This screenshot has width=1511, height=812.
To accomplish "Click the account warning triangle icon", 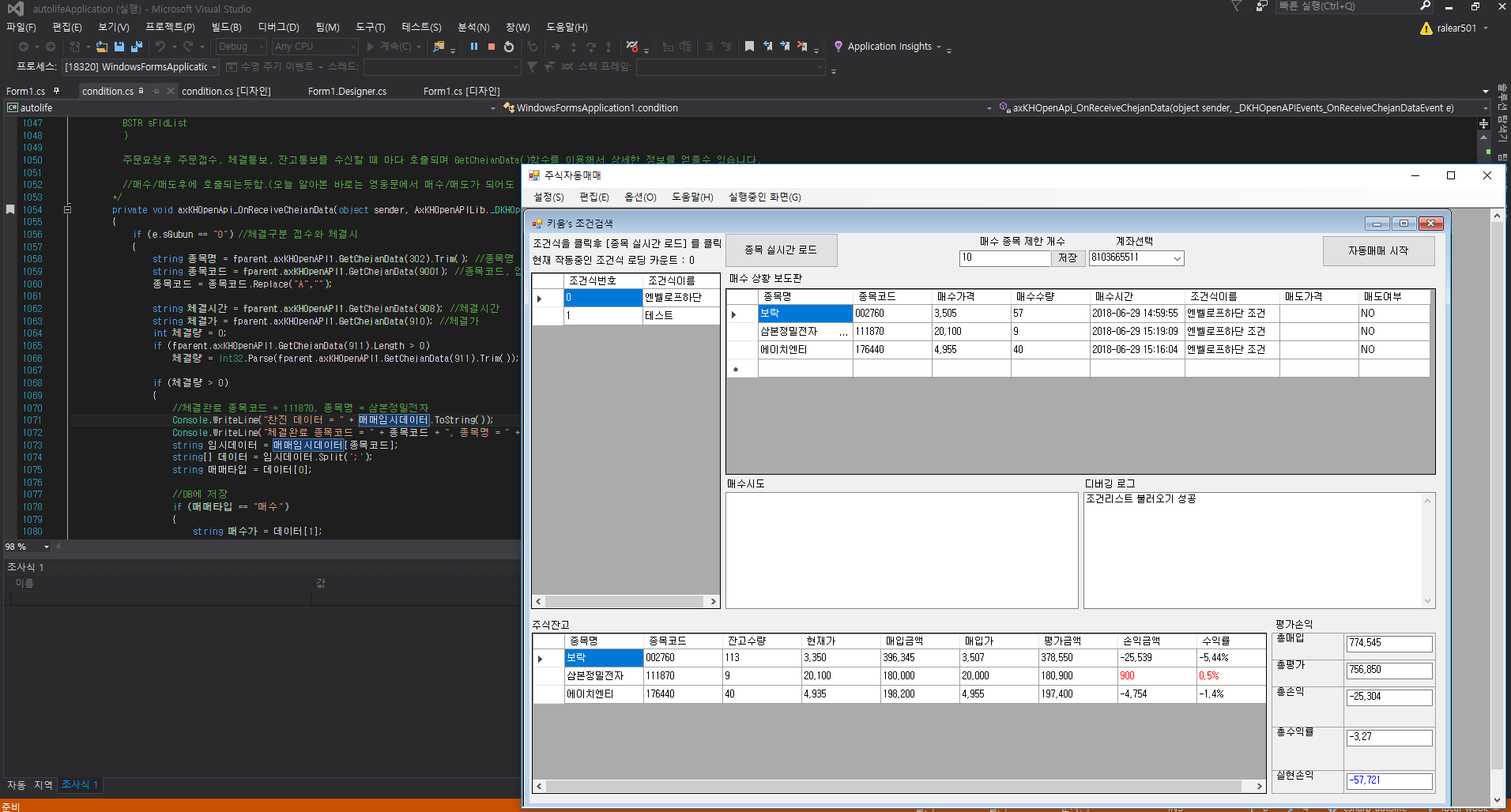I will click(x=1426, y=28).
